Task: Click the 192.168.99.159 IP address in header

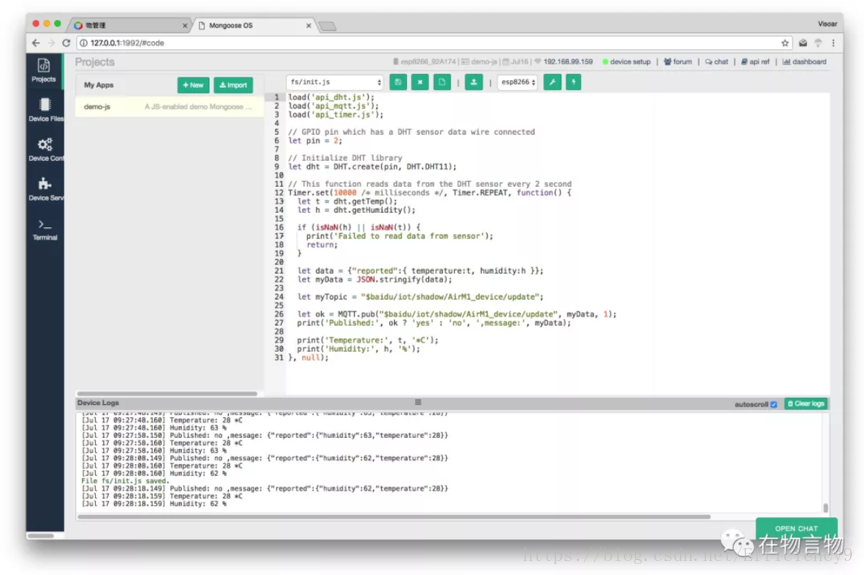Action: coord(568,62)
